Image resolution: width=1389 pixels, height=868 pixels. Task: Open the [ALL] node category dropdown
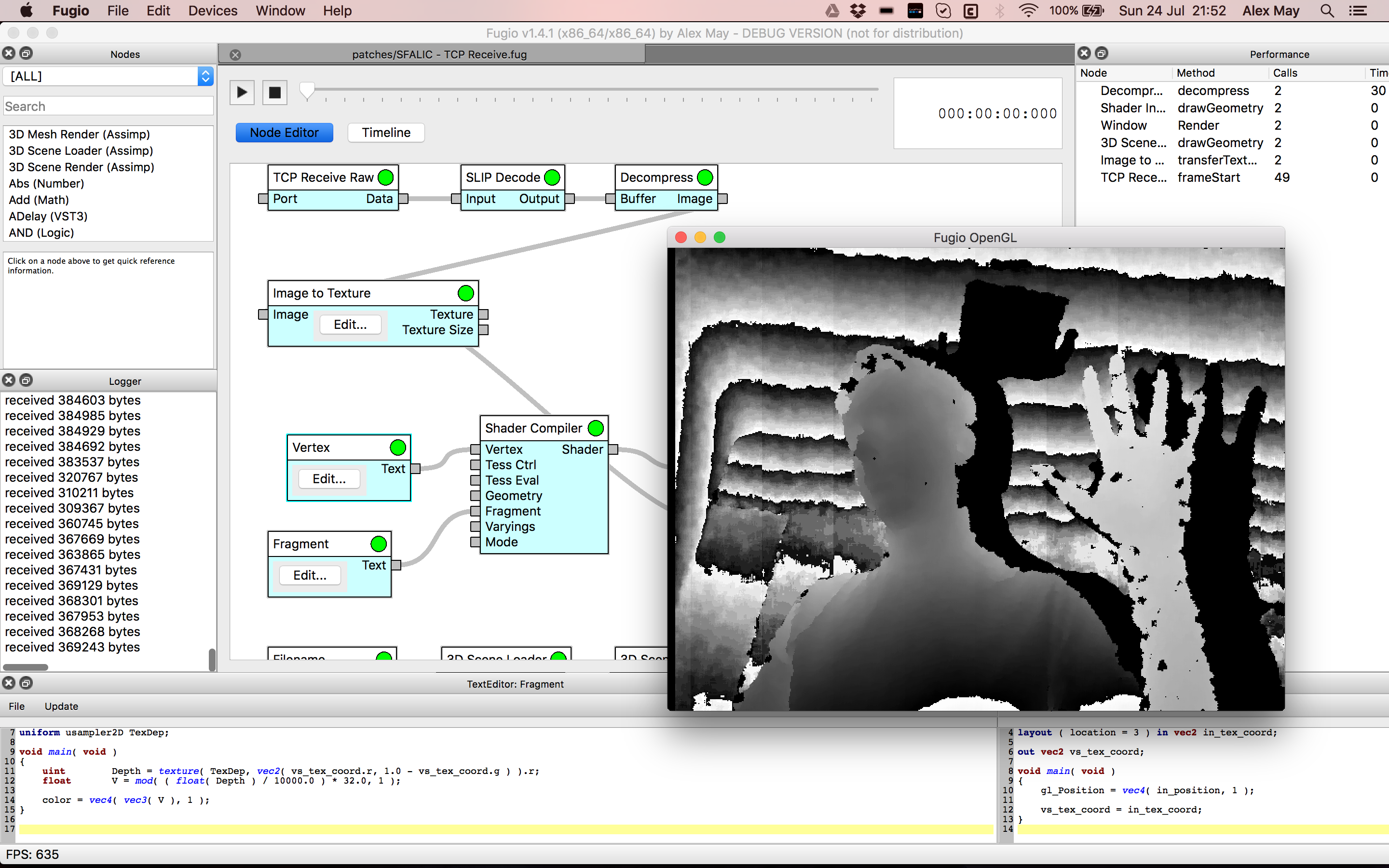click(109, 76)
